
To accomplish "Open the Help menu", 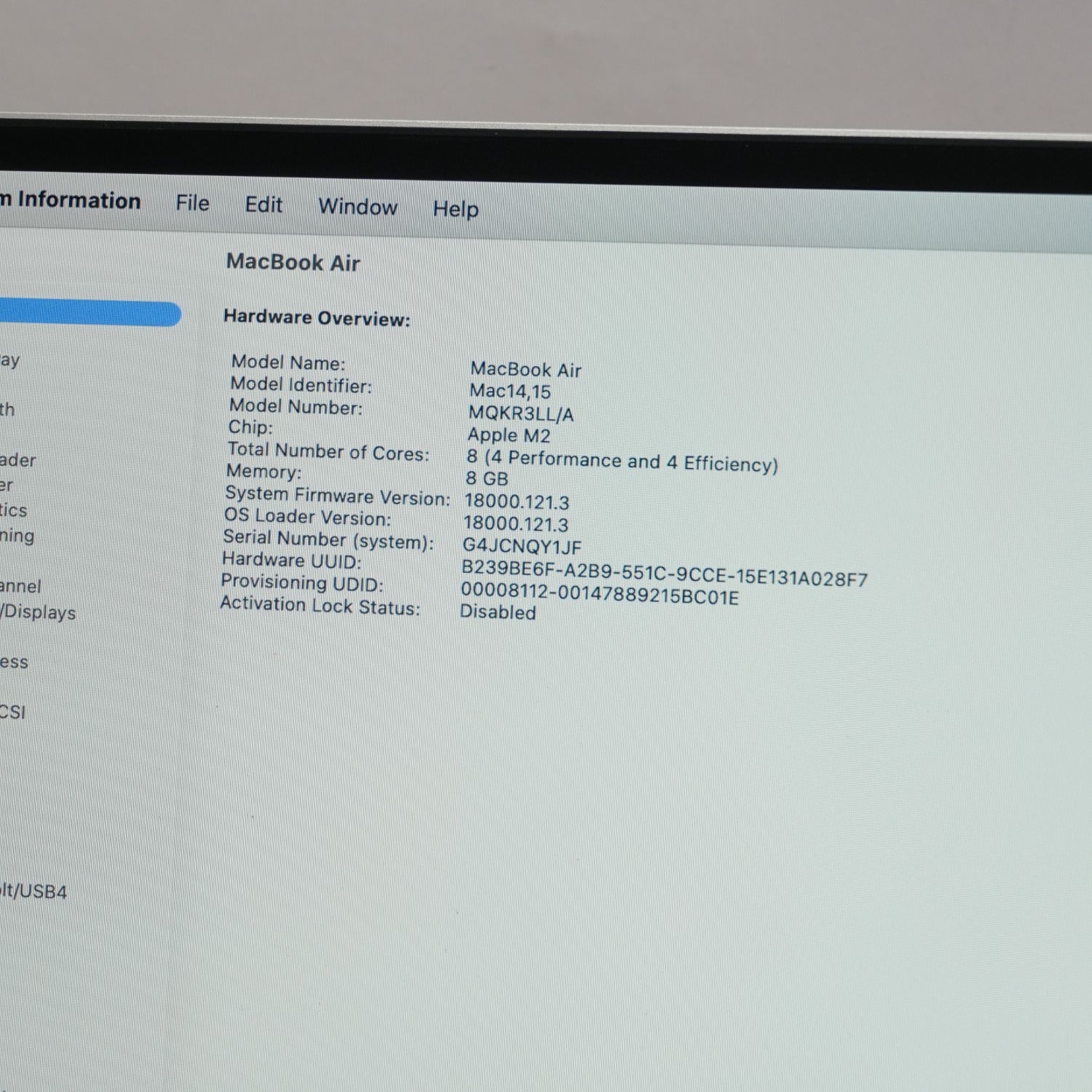I will coord(456,210).
